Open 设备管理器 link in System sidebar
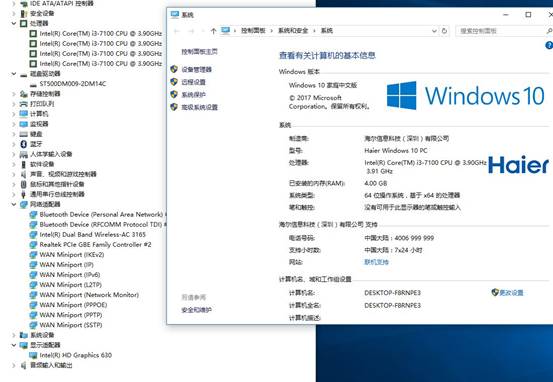The height and width of the screenshot is (382, 553). (x=196, y=69)
